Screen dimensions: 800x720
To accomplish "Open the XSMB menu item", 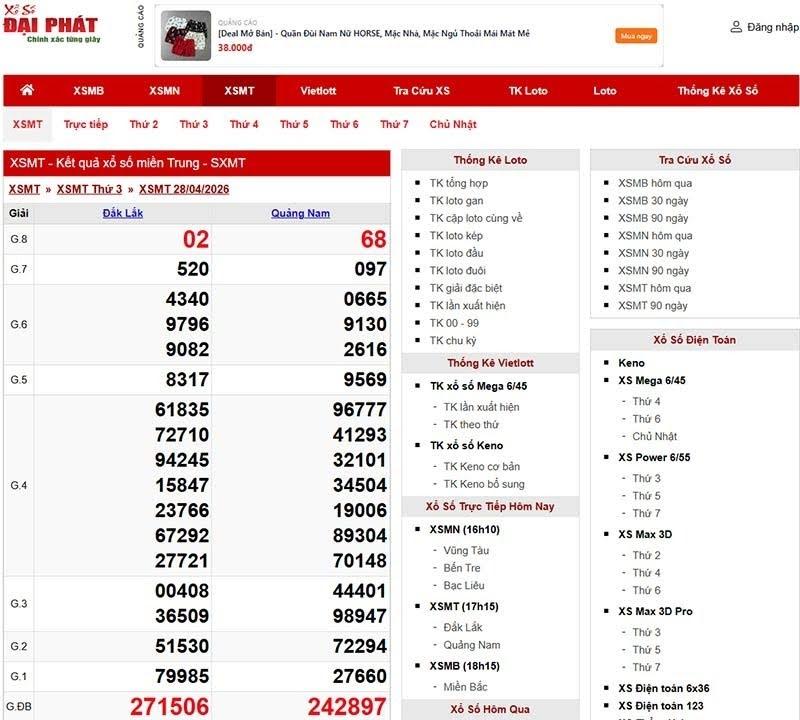I will (88, 91).
